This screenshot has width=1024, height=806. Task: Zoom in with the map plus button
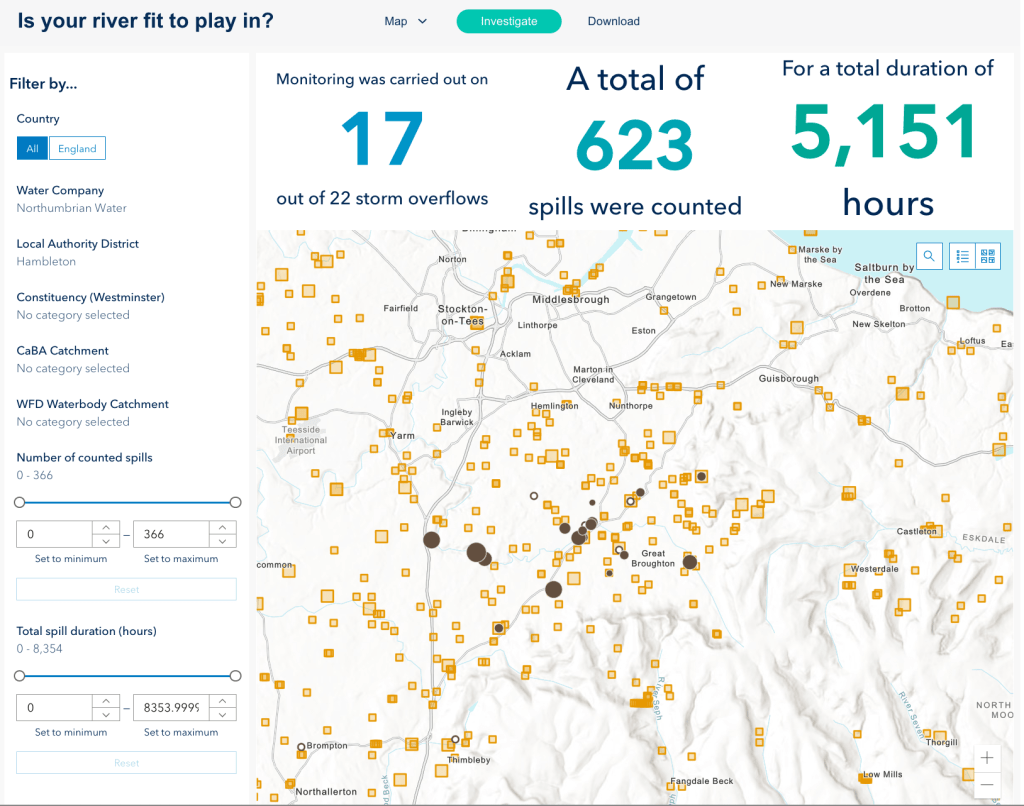987,758
